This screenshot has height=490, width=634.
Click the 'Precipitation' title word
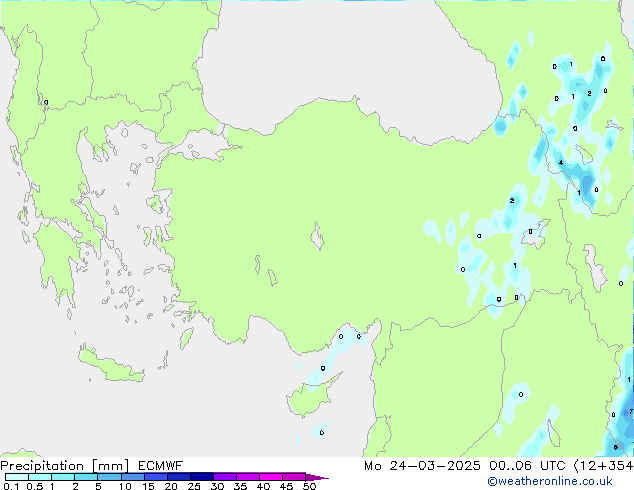coord(42,466)
